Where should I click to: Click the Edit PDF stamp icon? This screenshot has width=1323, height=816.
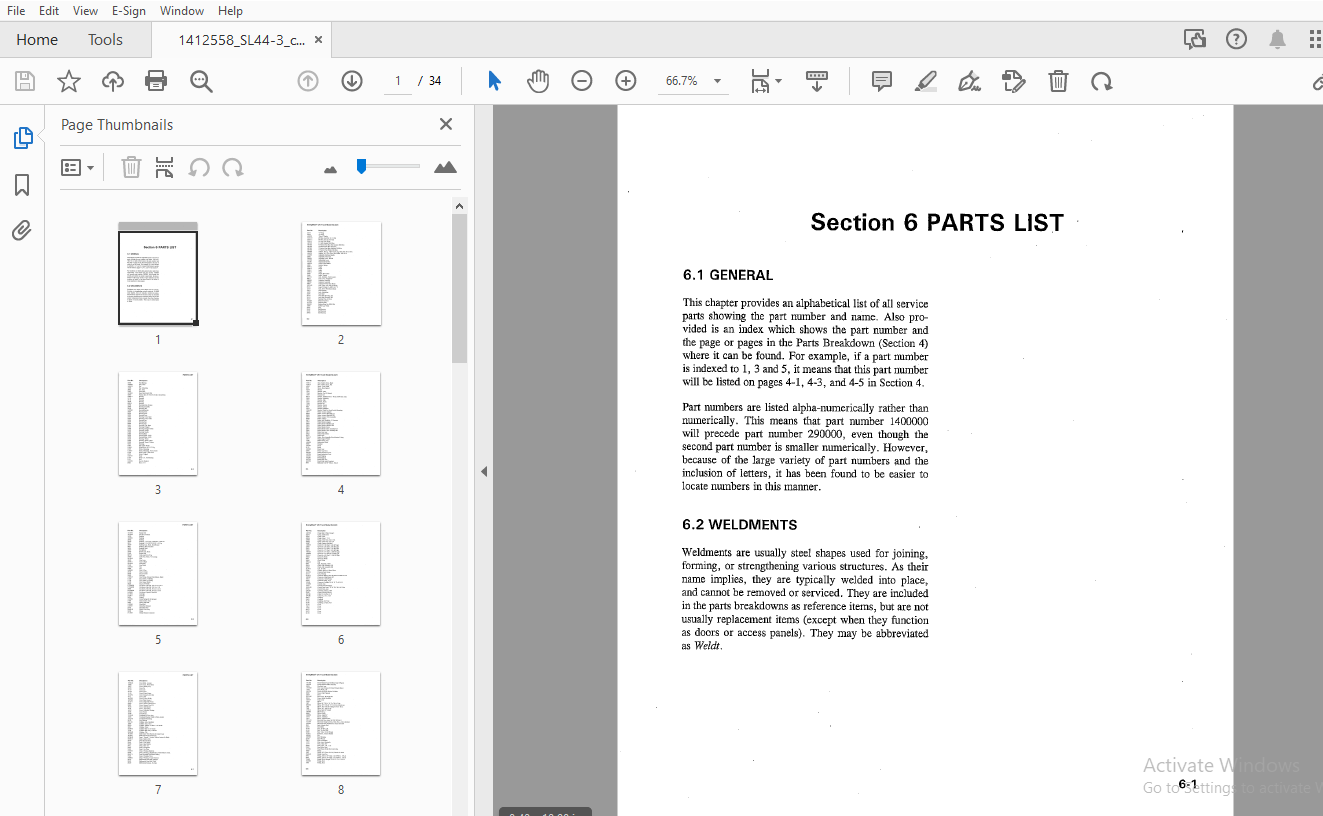tap(1014, 81)
